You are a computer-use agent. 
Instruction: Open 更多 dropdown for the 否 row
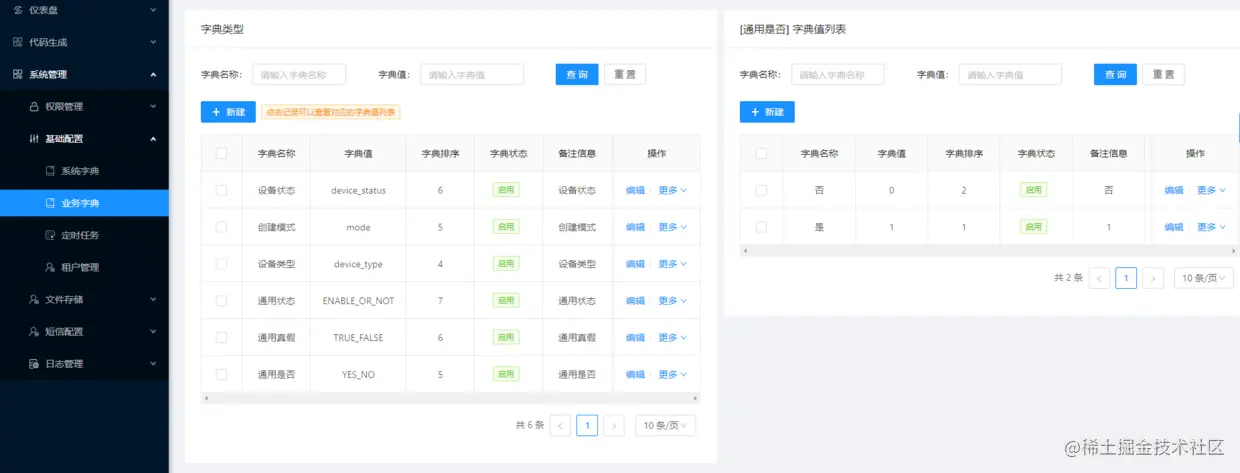click(x=1211, y=190)
